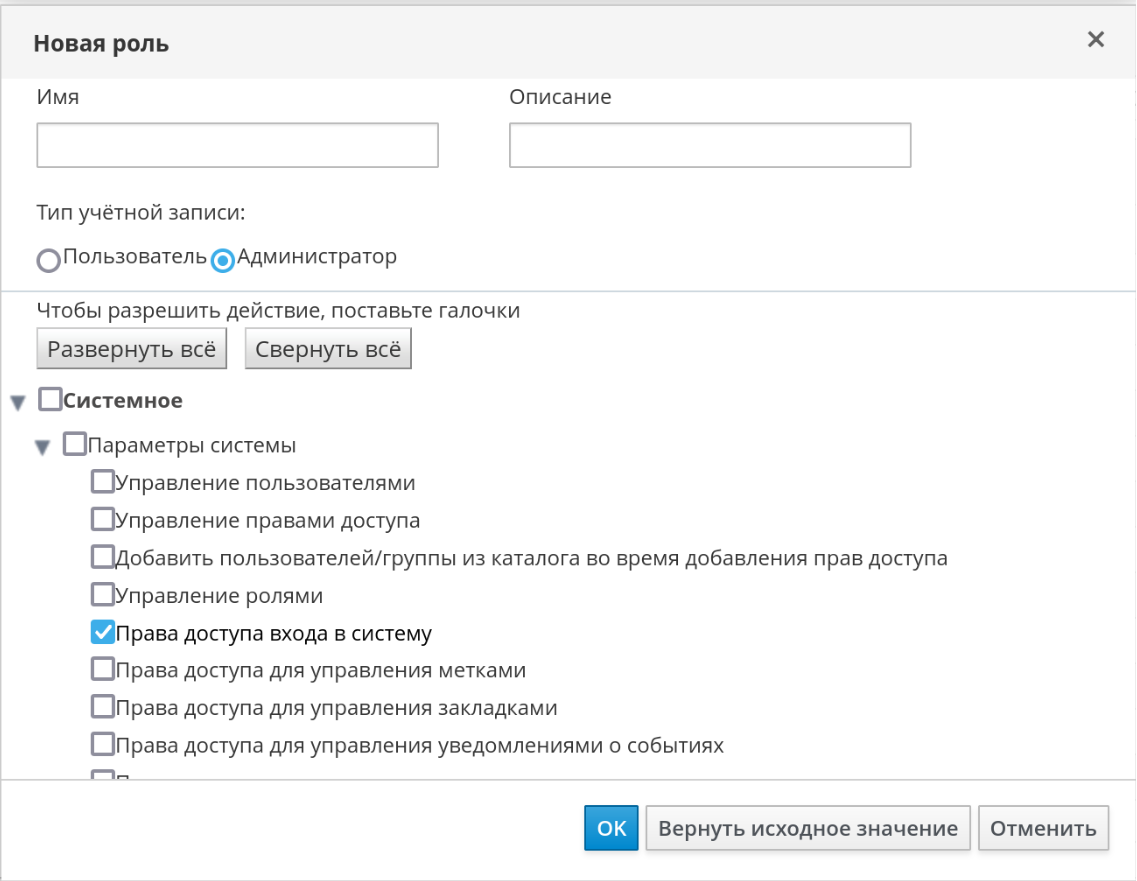
Task: Click the Имя input field
Action: pyautogui.click(x=237, y=145)
